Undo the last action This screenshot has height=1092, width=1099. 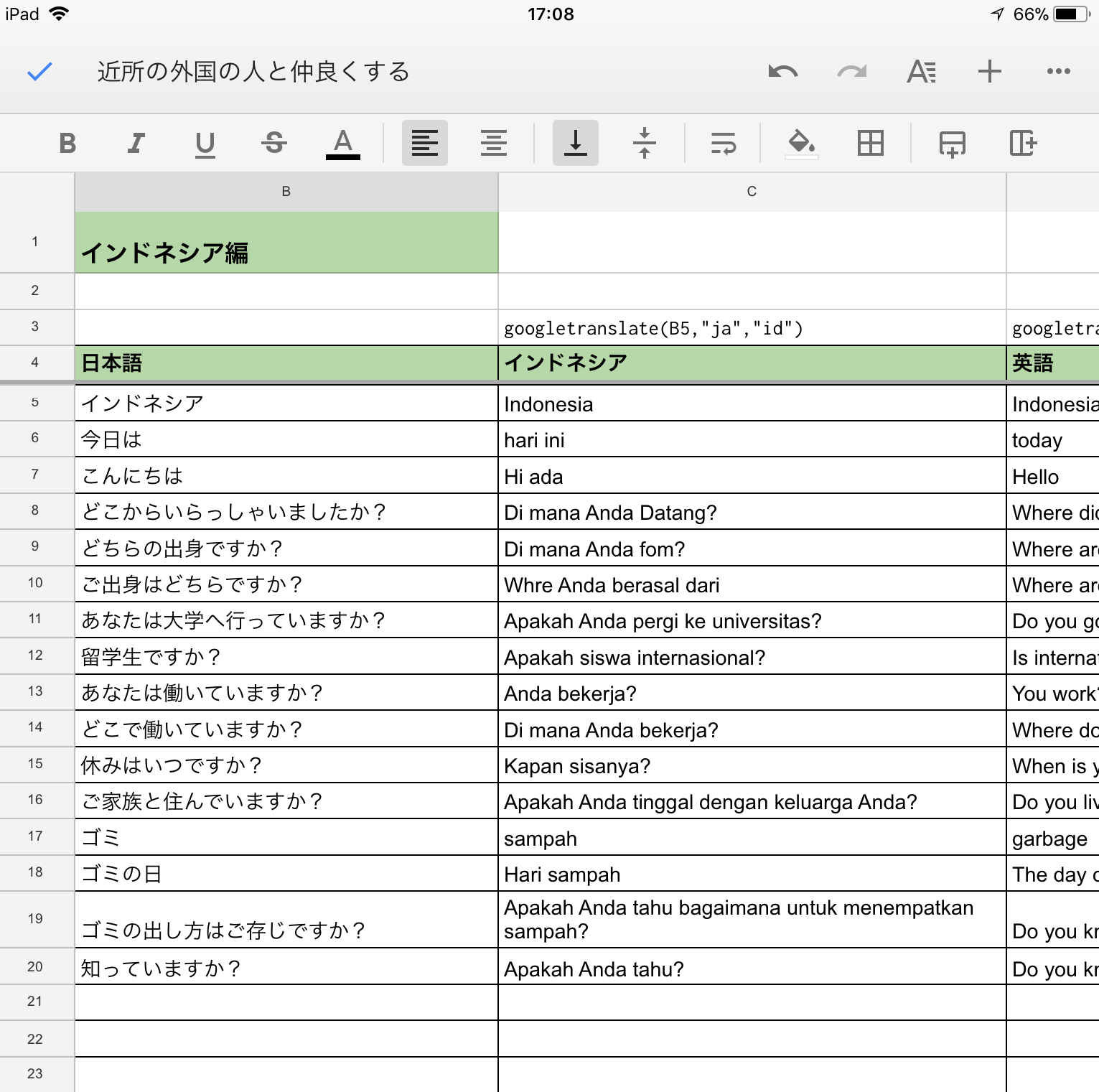(x=782, y=71)
